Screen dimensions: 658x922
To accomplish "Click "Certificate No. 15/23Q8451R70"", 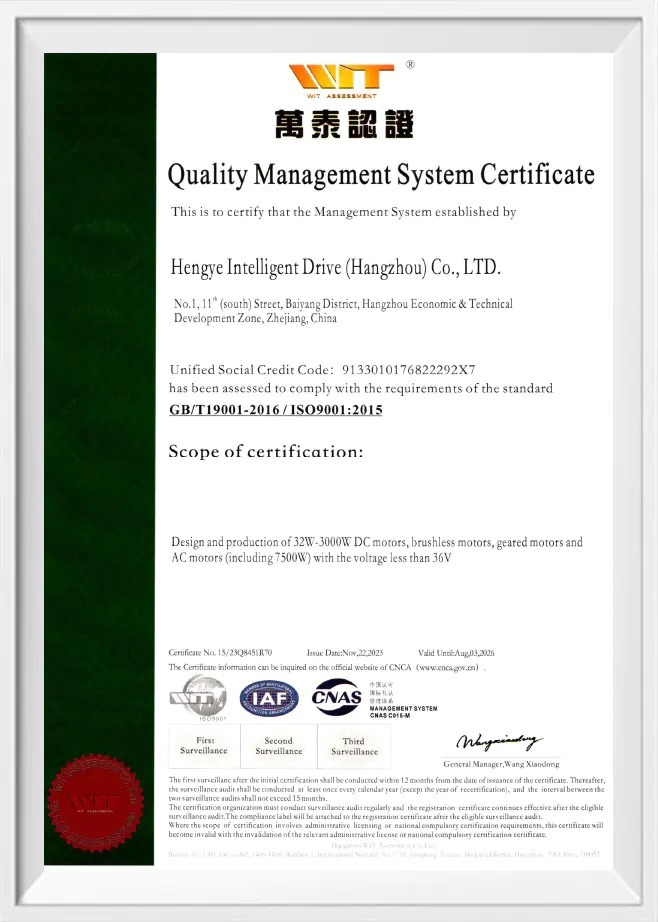I will [221, 653].
